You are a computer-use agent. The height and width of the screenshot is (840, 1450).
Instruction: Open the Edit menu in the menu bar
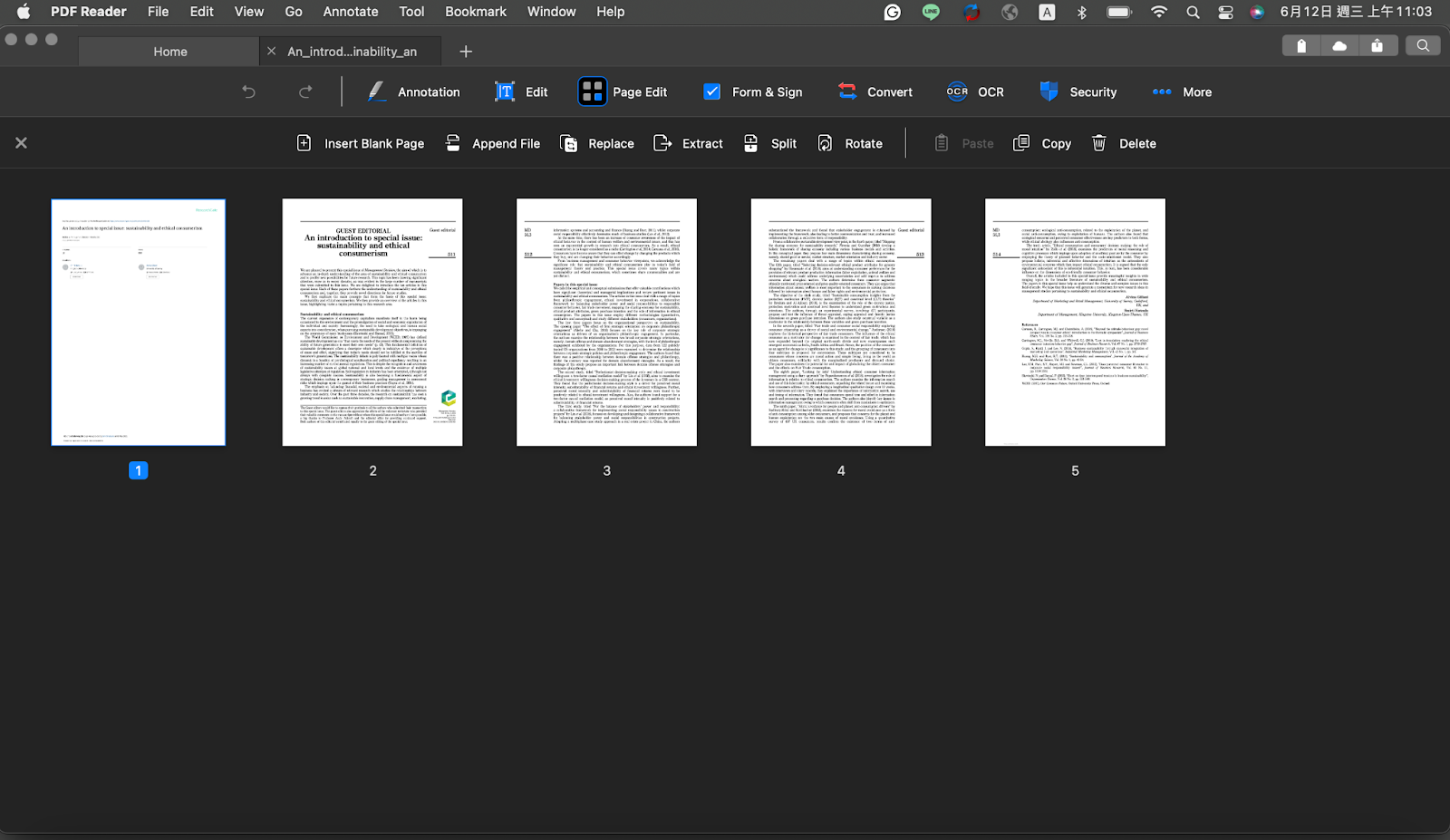point(201,12)
